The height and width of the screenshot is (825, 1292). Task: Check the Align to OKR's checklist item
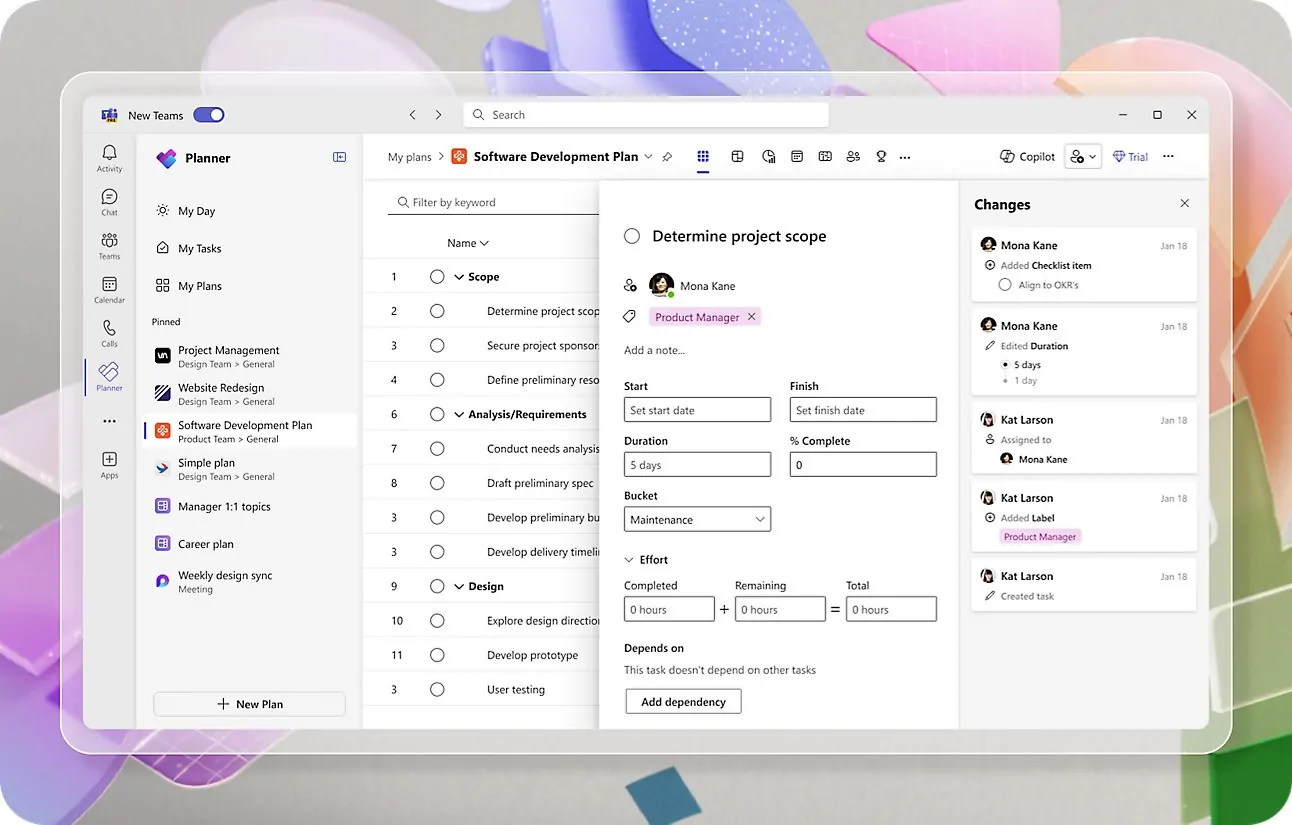tap(1005, 285)
